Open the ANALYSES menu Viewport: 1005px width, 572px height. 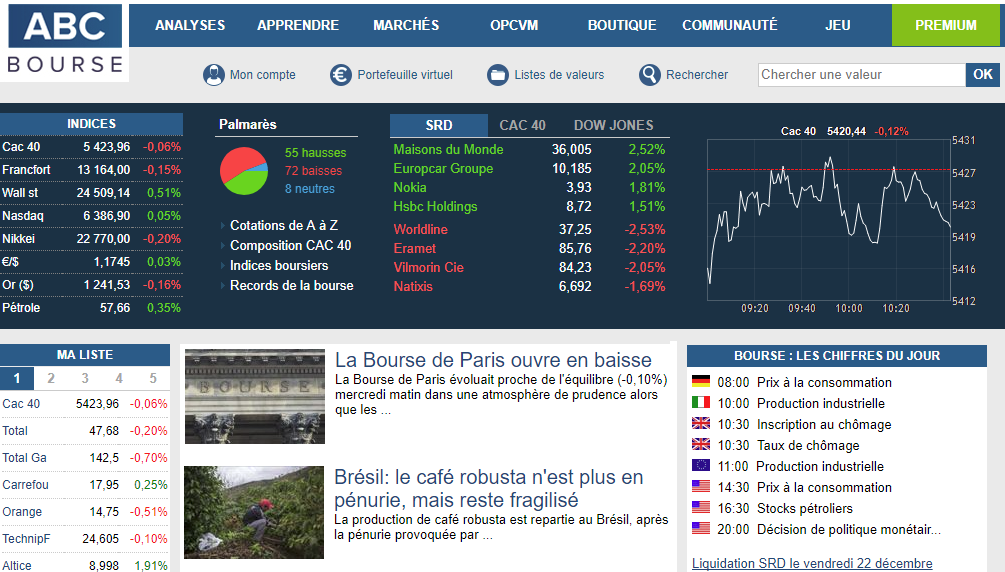[190, 25]
